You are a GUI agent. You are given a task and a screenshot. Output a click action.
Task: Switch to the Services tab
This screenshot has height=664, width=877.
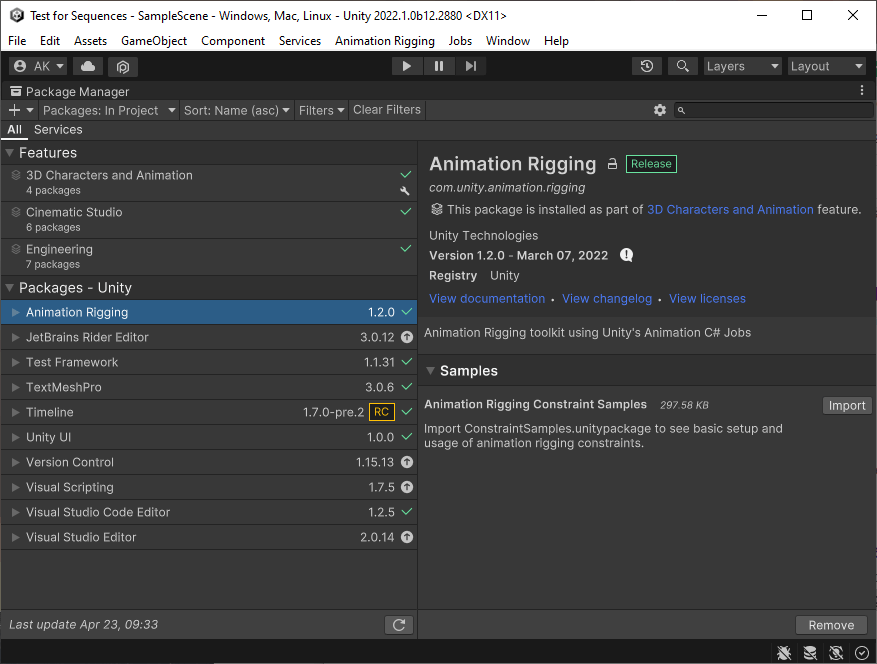pos(58,130)
